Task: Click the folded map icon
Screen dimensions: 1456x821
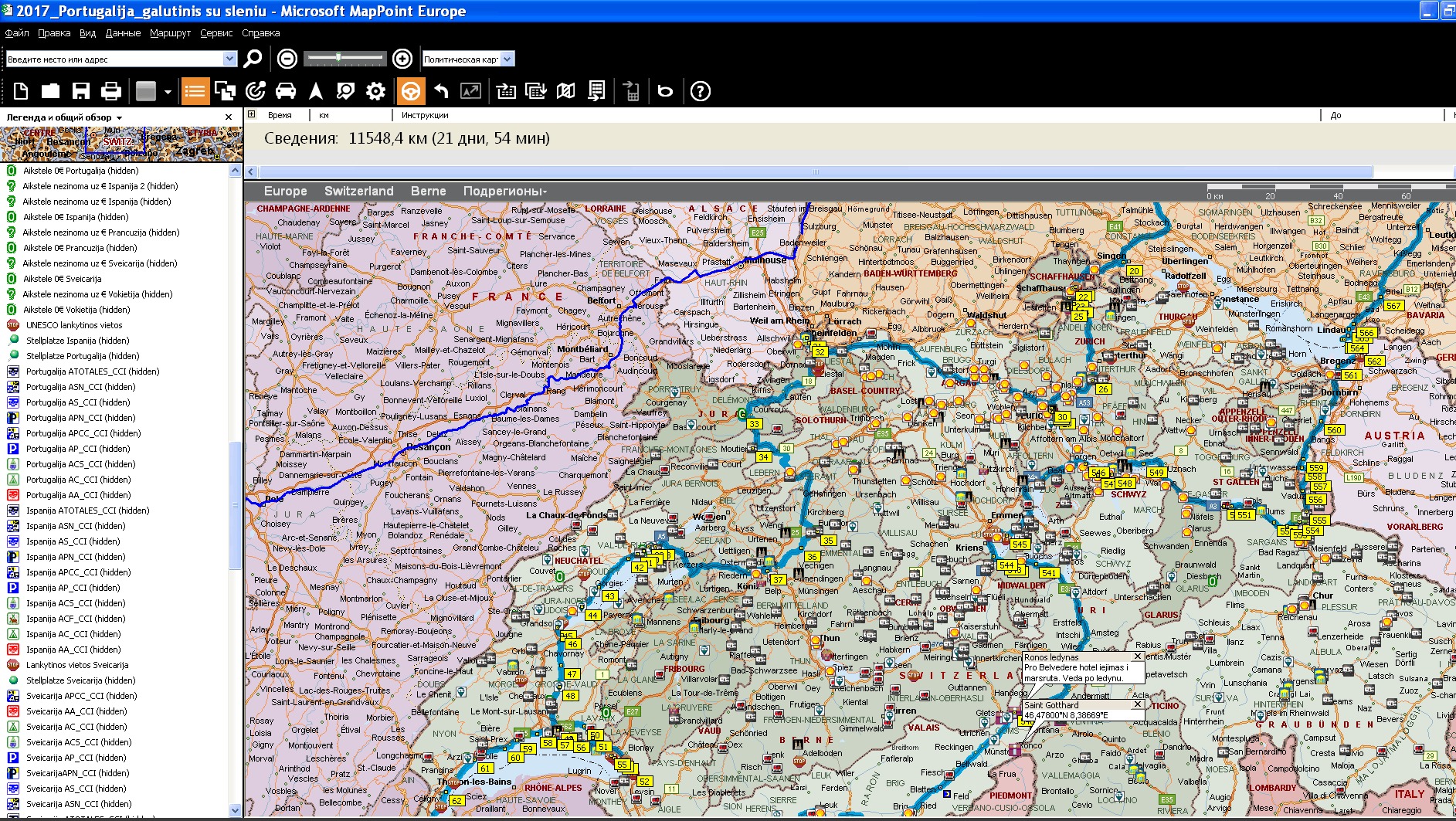Action: tap(565, 91)
